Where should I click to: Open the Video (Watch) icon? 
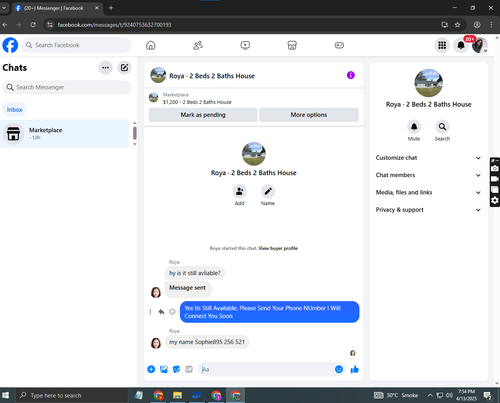[245, 45]
